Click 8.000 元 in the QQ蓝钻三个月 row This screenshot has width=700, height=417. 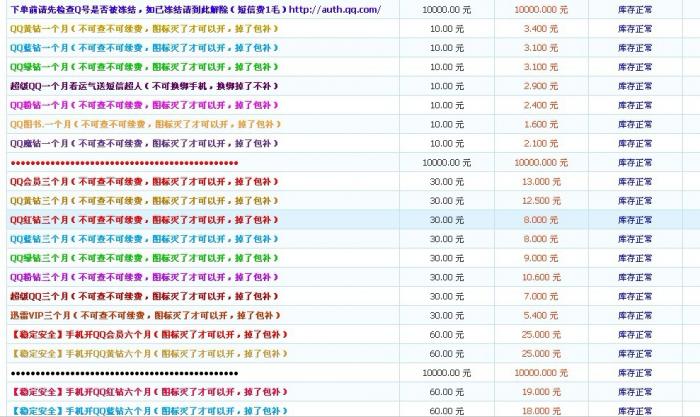click(541, 239)
